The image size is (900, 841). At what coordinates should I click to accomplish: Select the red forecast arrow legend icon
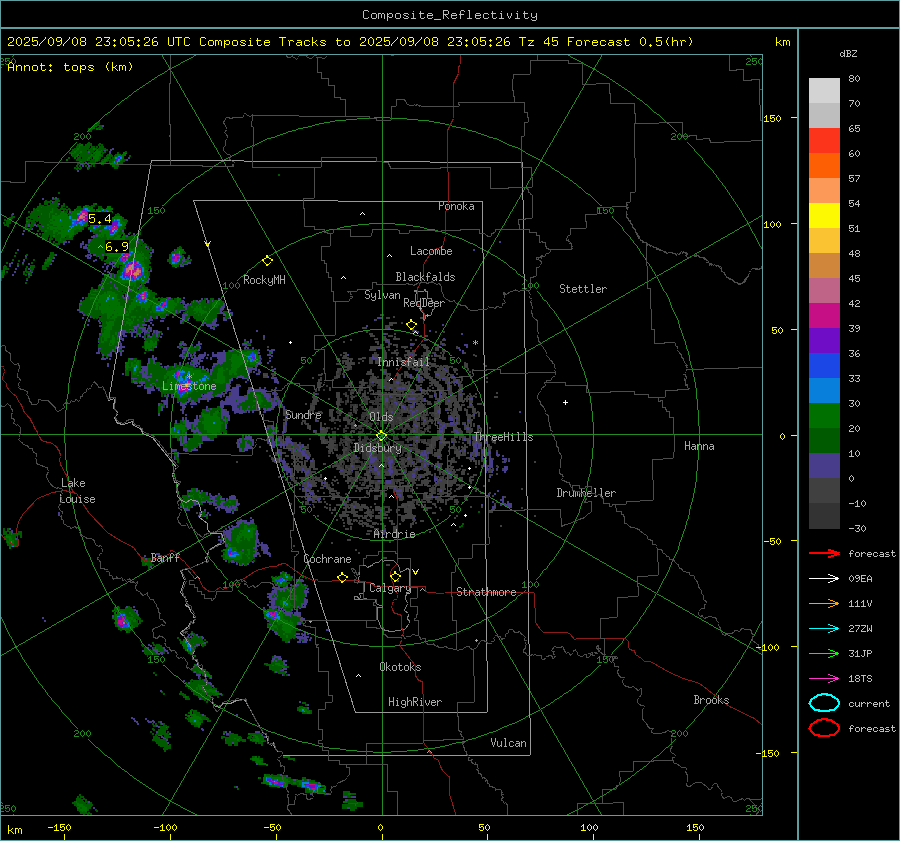tap(824, 553)
